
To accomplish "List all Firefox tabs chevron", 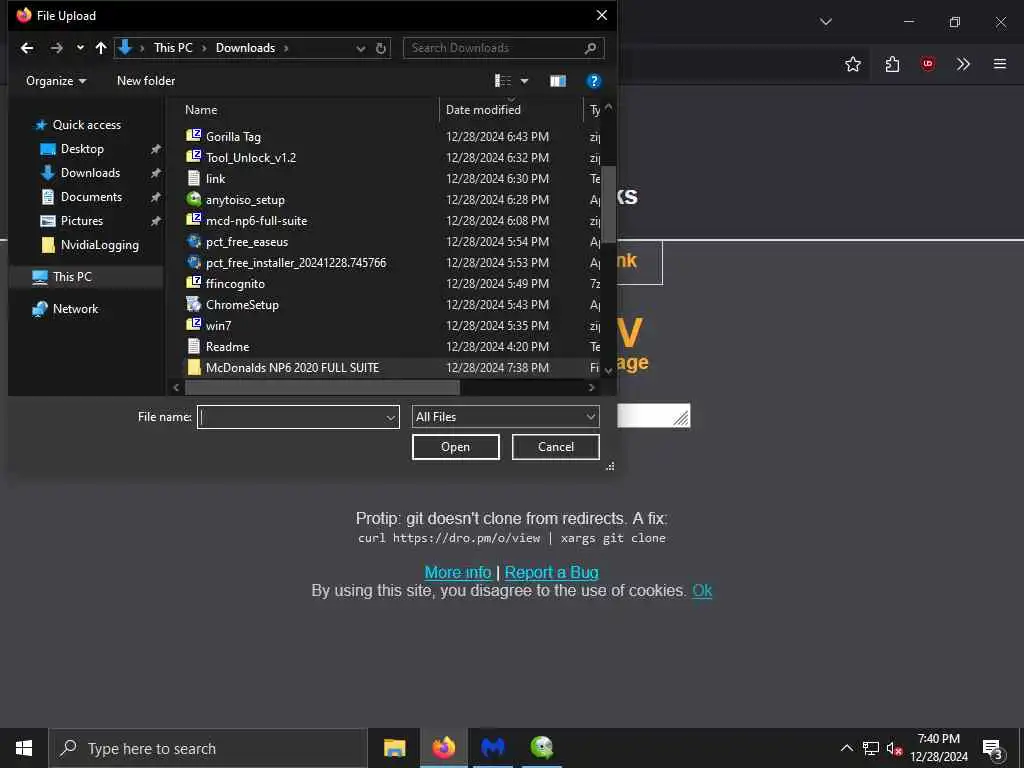I will [x=825, y=22].
